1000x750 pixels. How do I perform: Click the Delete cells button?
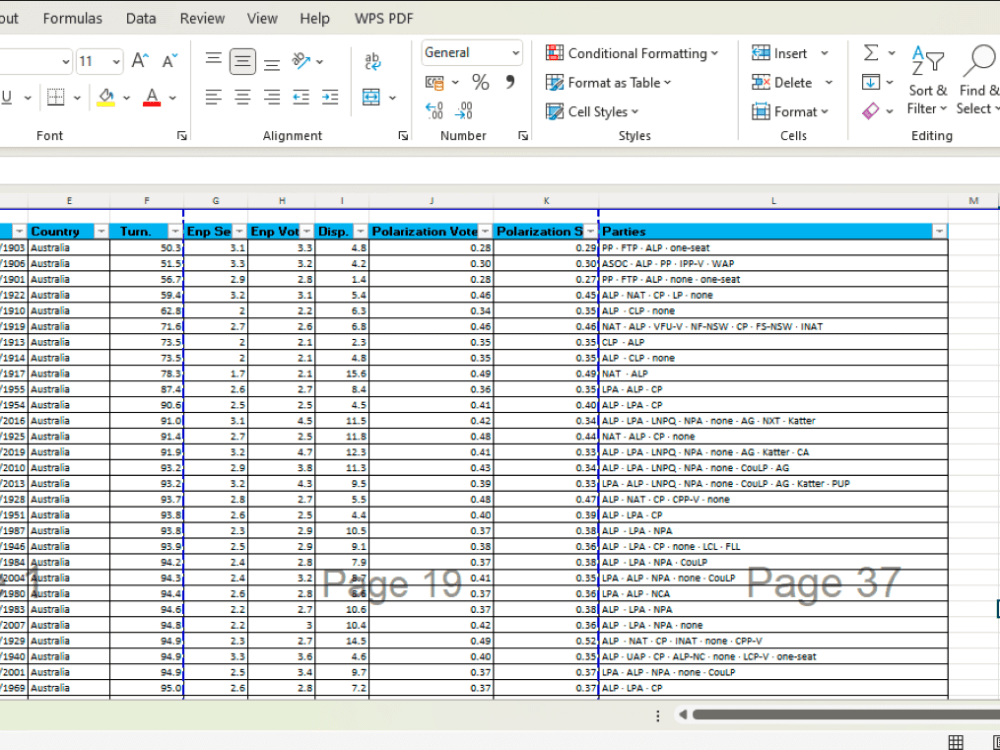point(782,83)
